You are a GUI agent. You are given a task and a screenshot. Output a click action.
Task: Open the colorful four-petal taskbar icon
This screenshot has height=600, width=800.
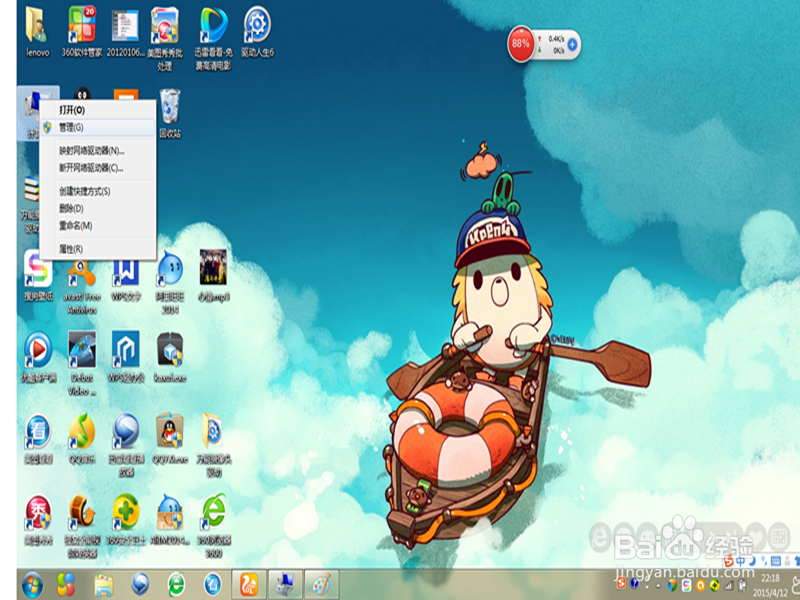(66, 585)
